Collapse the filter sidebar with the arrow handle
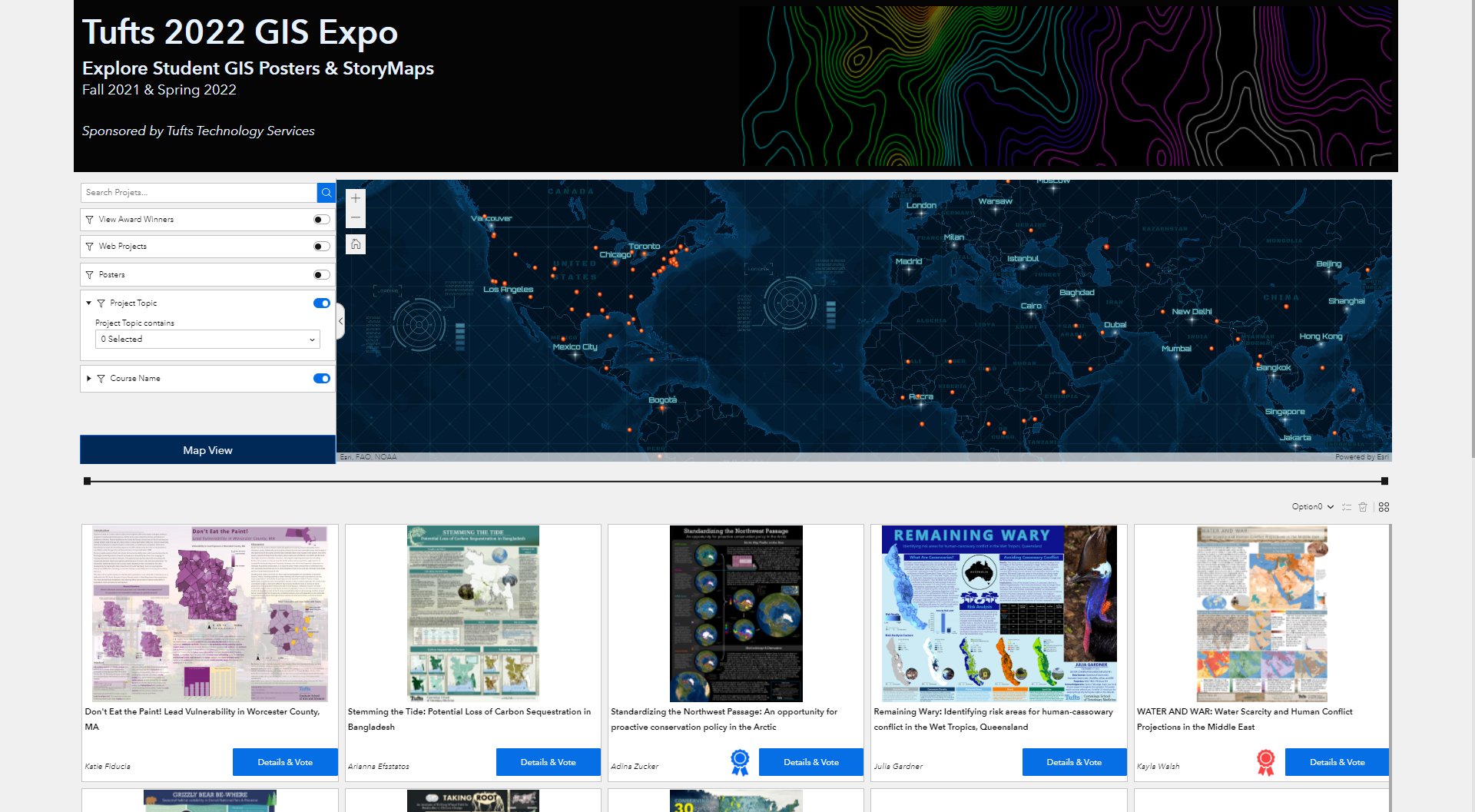The image size is (1475, 812). pyautogui.click(x=340, y=321)
